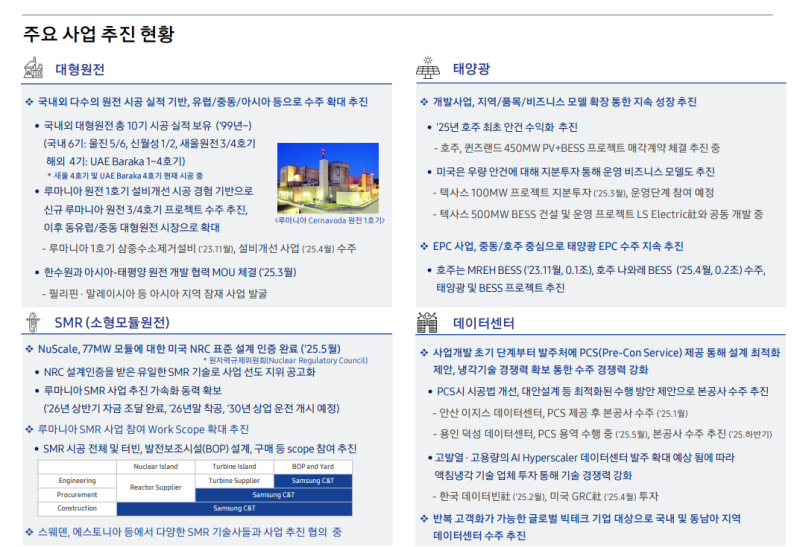Click the solar panel icon beside 태양광

(x=428, y=69)
